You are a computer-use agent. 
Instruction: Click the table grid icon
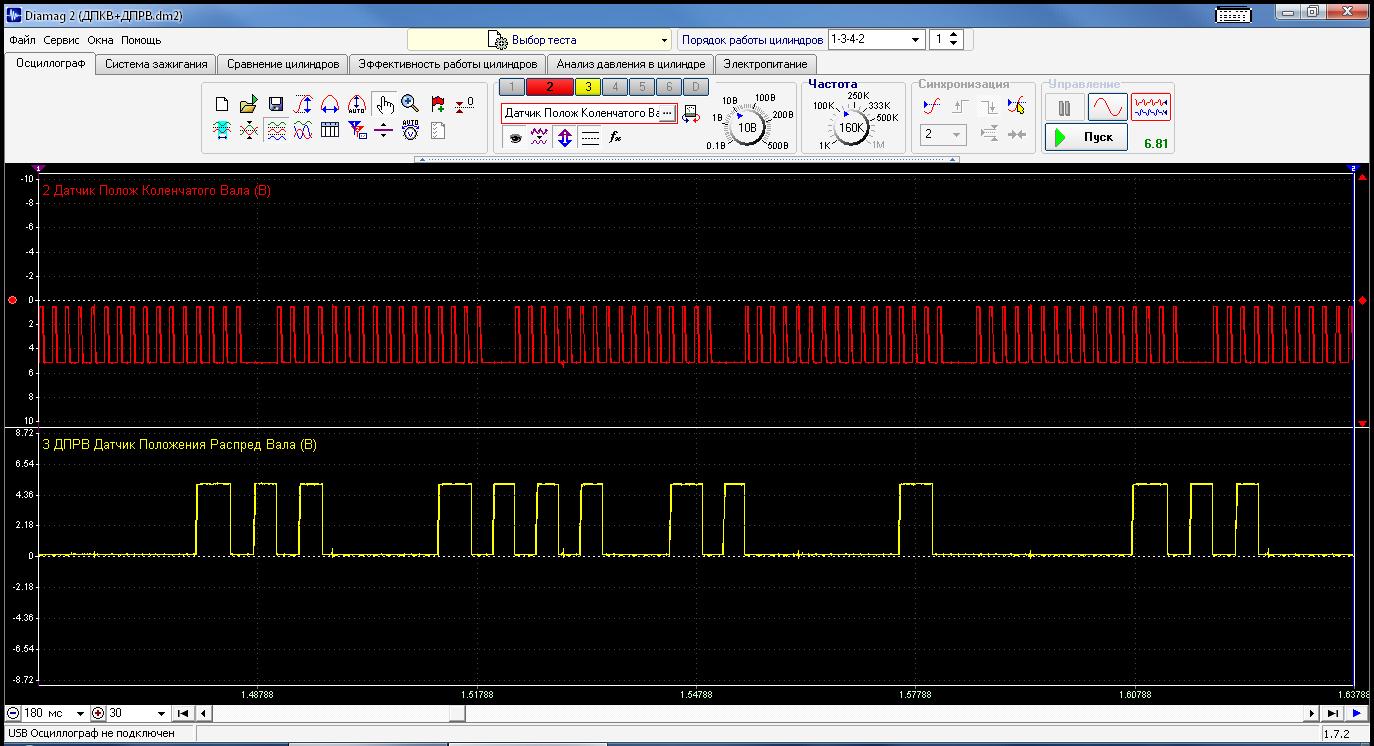click(330, 130)
